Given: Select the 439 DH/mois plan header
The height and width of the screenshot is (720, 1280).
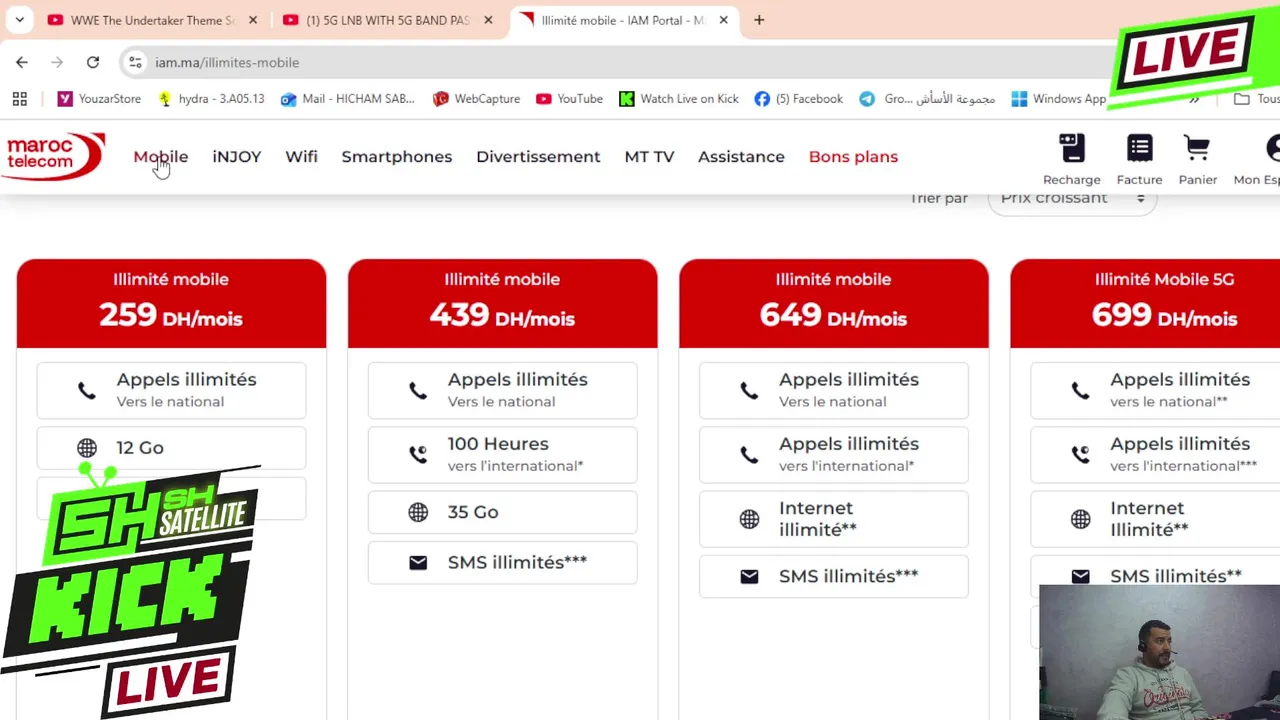Looking at the screenshot, I should 502,304.
